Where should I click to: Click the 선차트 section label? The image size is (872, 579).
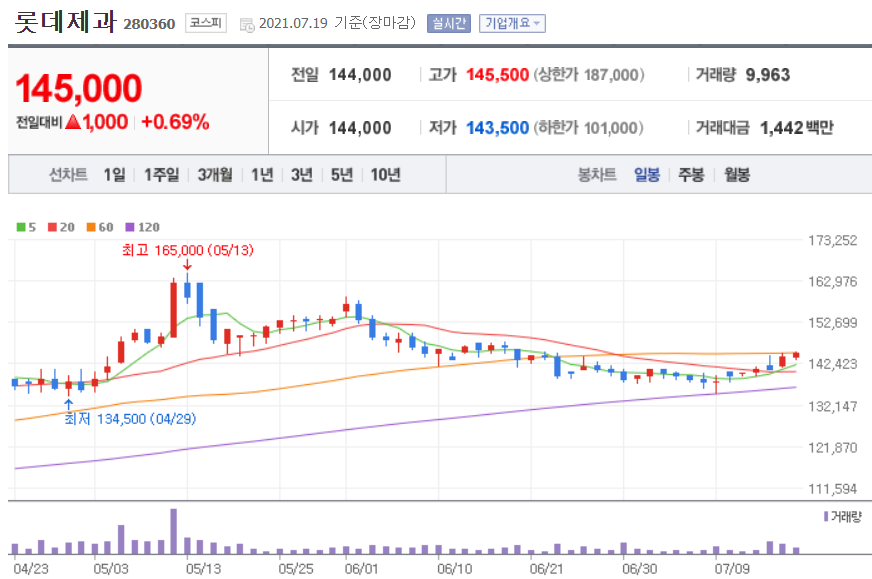pos(68,175)
